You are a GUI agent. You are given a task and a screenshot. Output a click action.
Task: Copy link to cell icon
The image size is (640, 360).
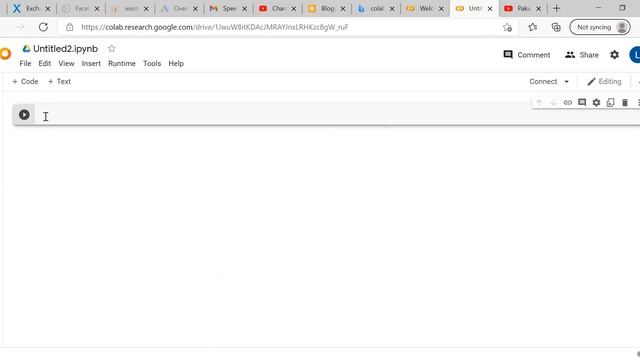click(568, 102)
